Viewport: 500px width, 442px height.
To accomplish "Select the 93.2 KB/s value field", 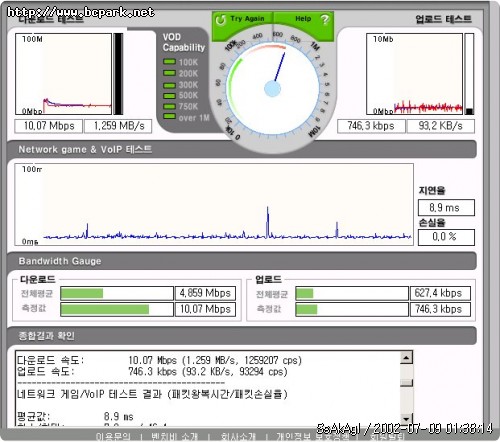I will [x=440, y=126].
